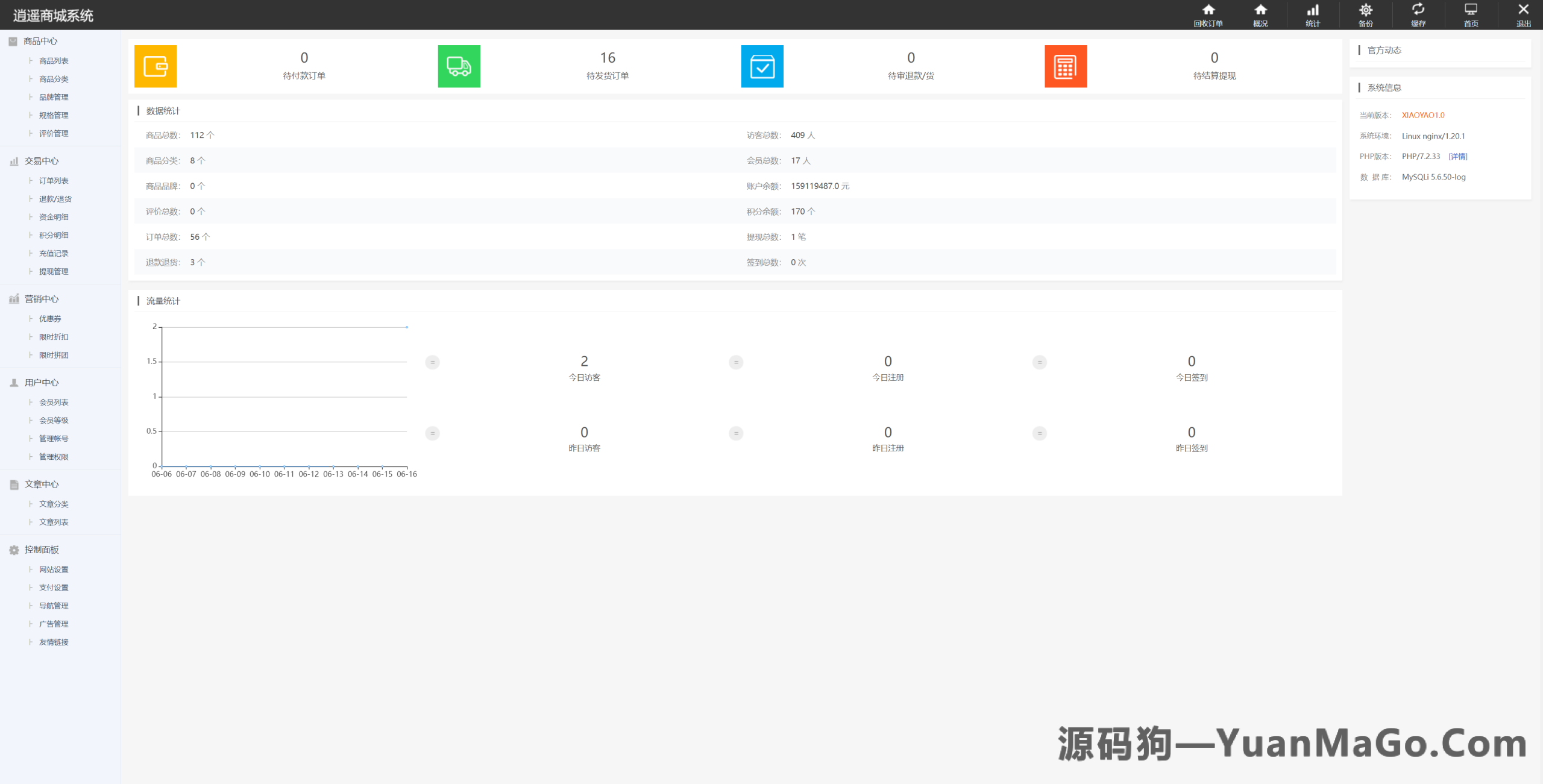Click the green truck icon for 待发货订单
The image size is (1543, 784).
tap(459, 66)
